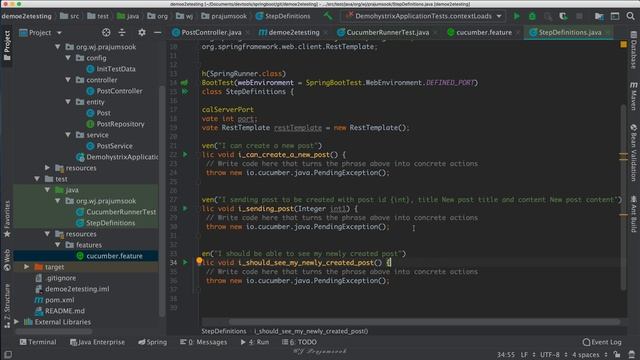Select pom.xml in project tree
This screenshot has width=640, height=360.
click(60, 300)
